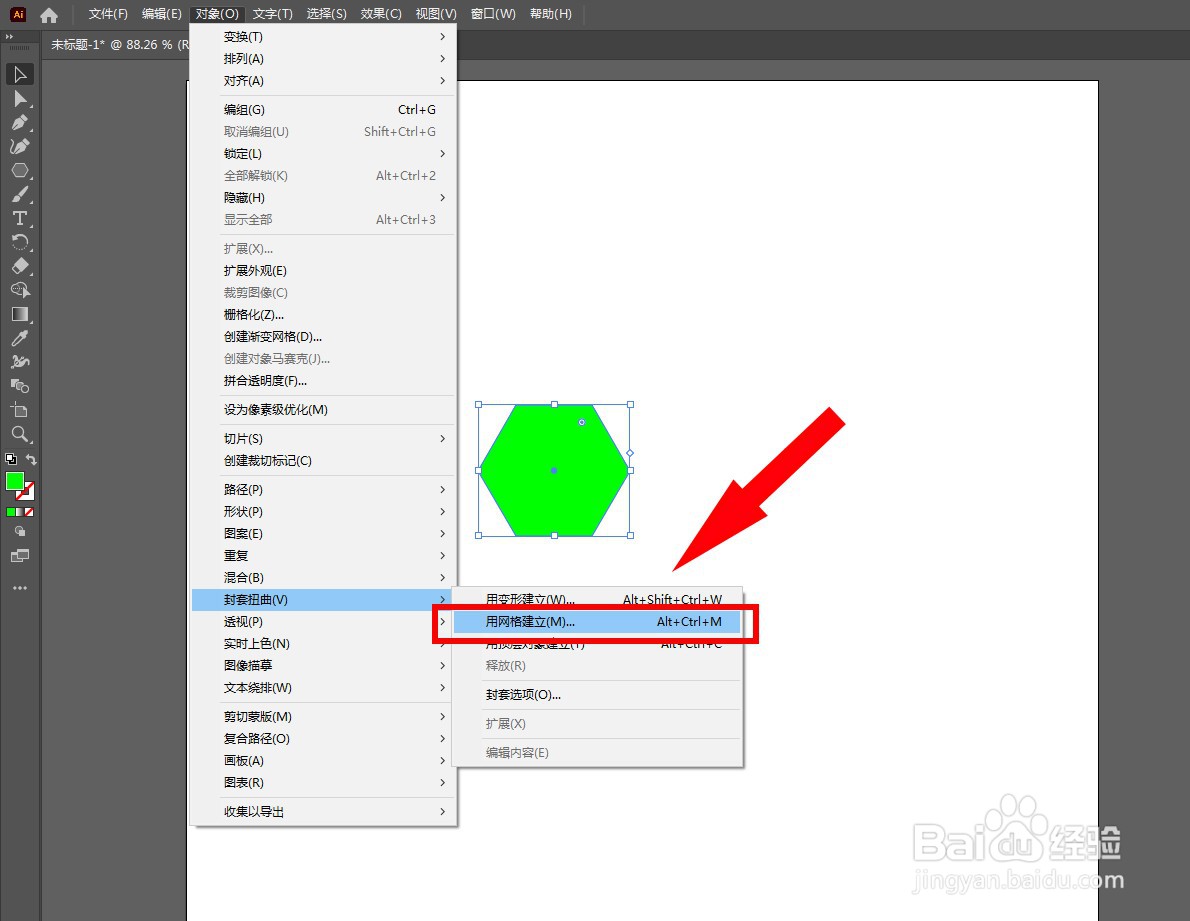Select the Polygon shape tool

(x=20, y=171)
